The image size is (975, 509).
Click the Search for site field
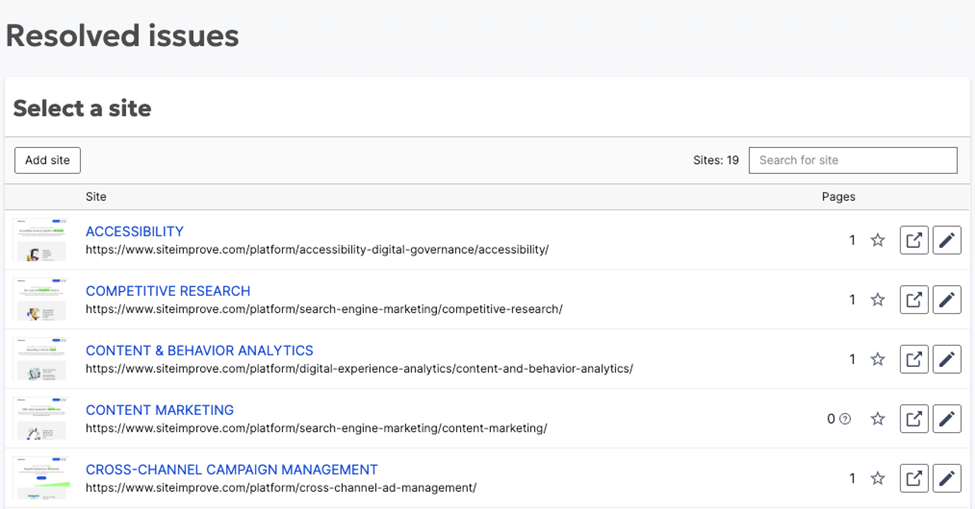(x=852, y=160)
